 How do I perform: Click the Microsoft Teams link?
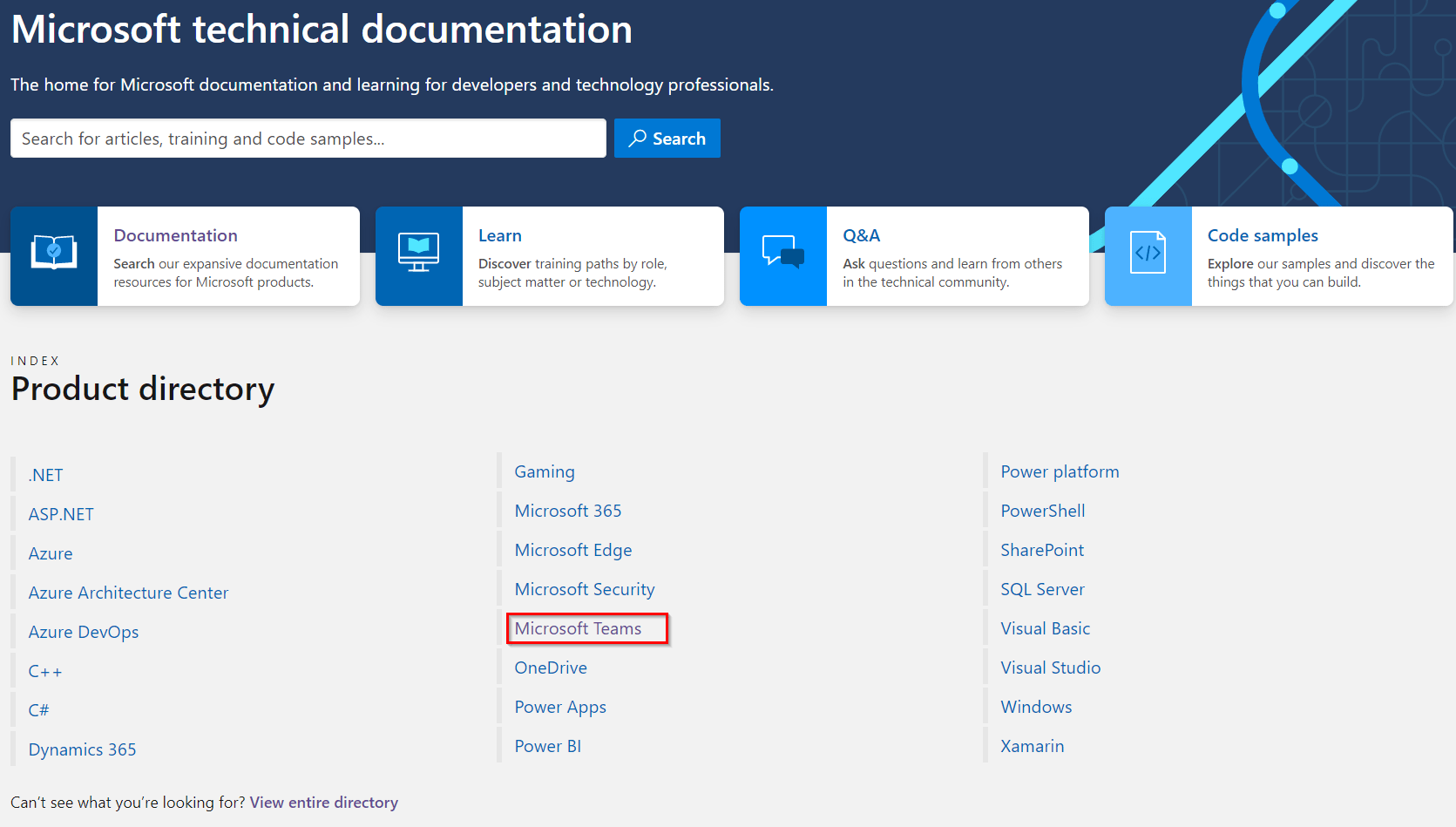578,628
